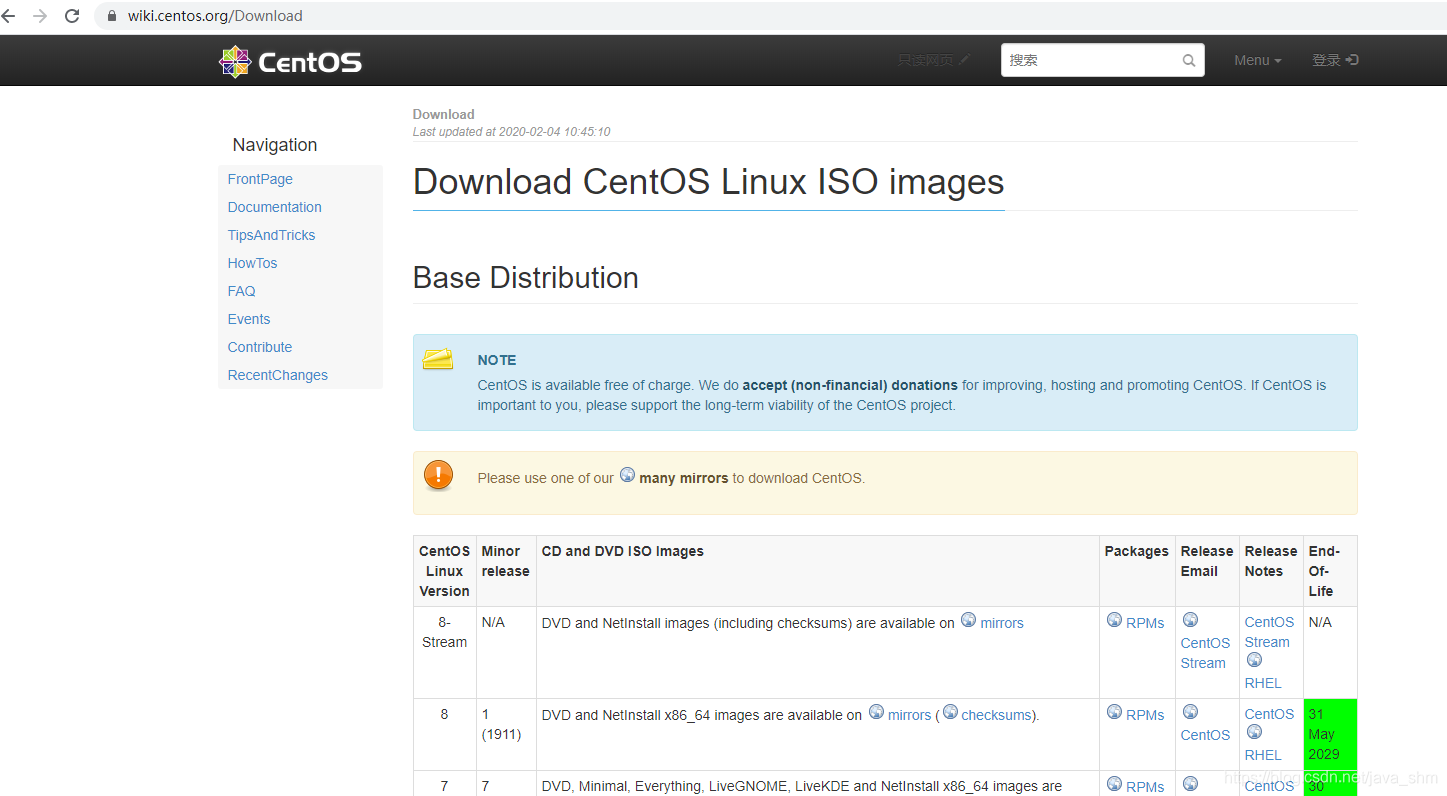This screenshot has width=1447, height=796.
Task: Open RPMs link in version 8 row
Action: (1145, 715)
